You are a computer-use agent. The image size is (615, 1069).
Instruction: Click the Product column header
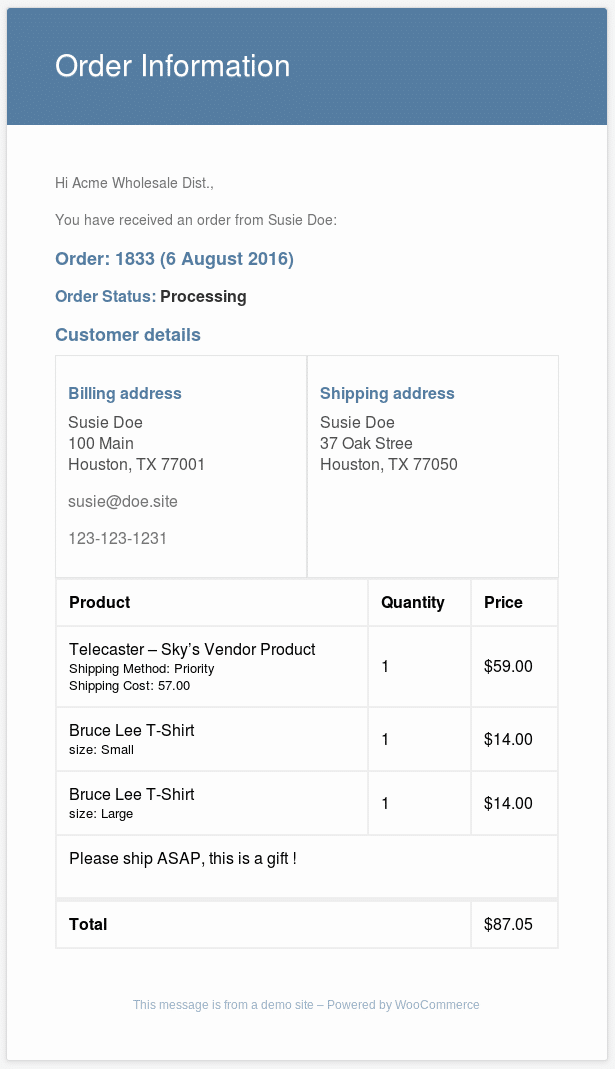tap(100, 602)
